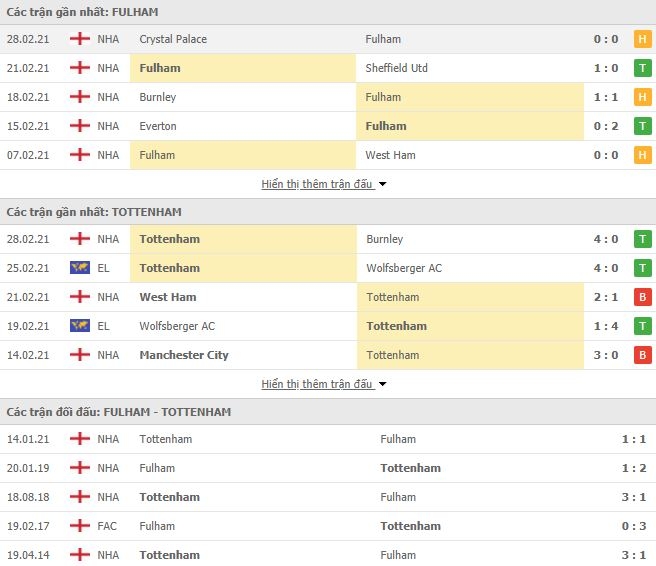Open the Everton vs Fulham 0:2 match
Screen dimensions: 656x566
328,126
